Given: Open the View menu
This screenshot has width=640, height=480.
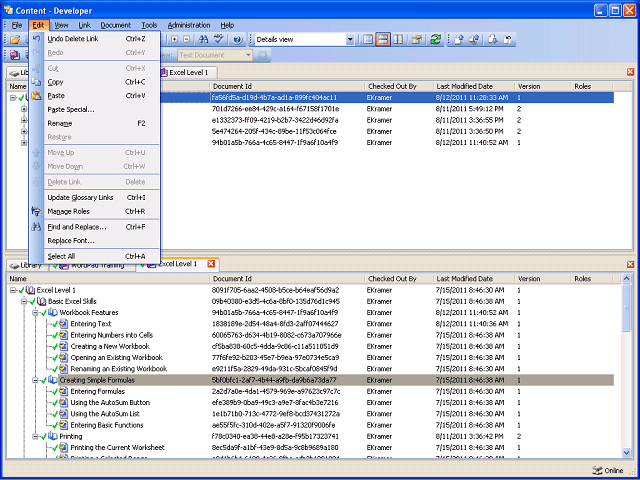Looking at the screenshot, I should (x=61, y=25).
